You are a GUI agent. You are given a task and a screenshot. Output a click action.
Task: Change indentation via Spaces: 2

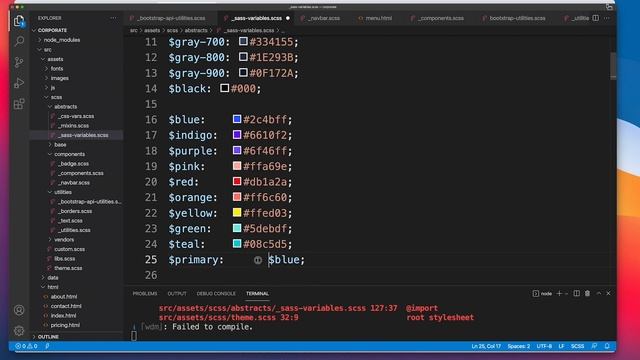click(x=518, y=346)
